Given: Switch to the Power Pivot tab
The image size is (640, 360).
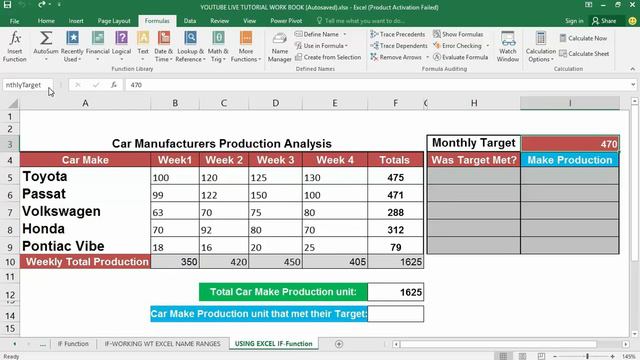Looking at the screenshot, I should (286, 21).
